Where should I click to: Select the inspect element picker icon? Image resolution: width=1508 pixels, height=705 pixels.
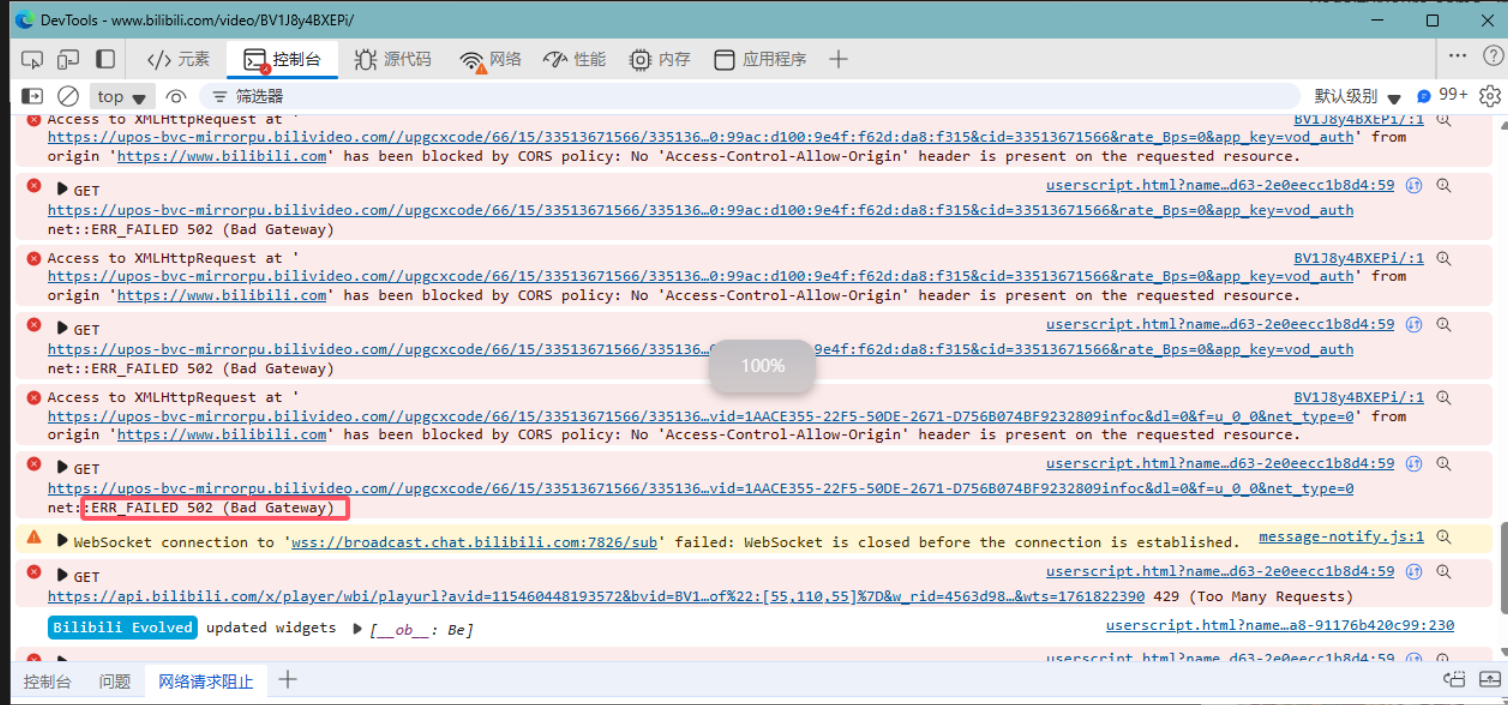[32, 60]
